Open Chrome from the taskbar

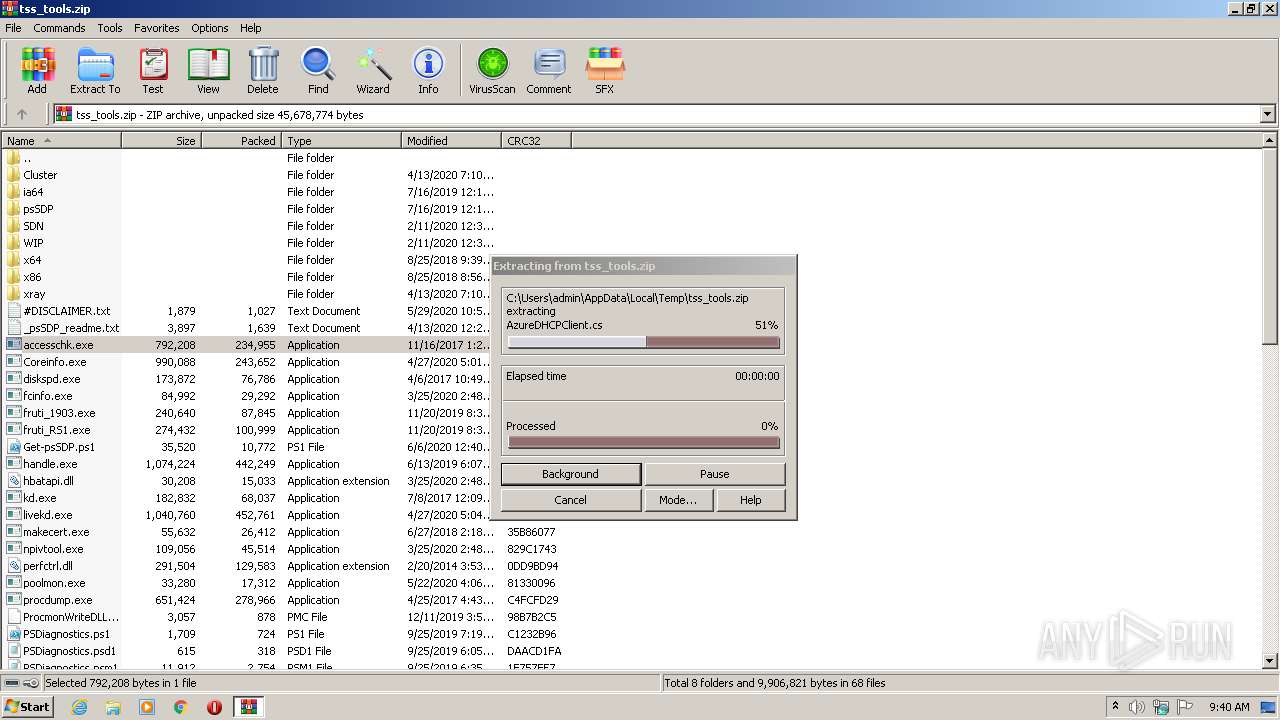click(180, 707)
